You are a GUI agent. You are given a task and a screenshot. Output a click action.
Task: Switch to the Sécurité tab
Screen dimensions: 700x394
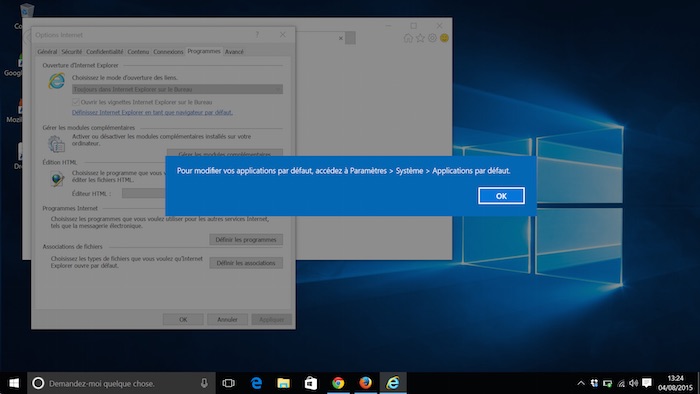72,52
